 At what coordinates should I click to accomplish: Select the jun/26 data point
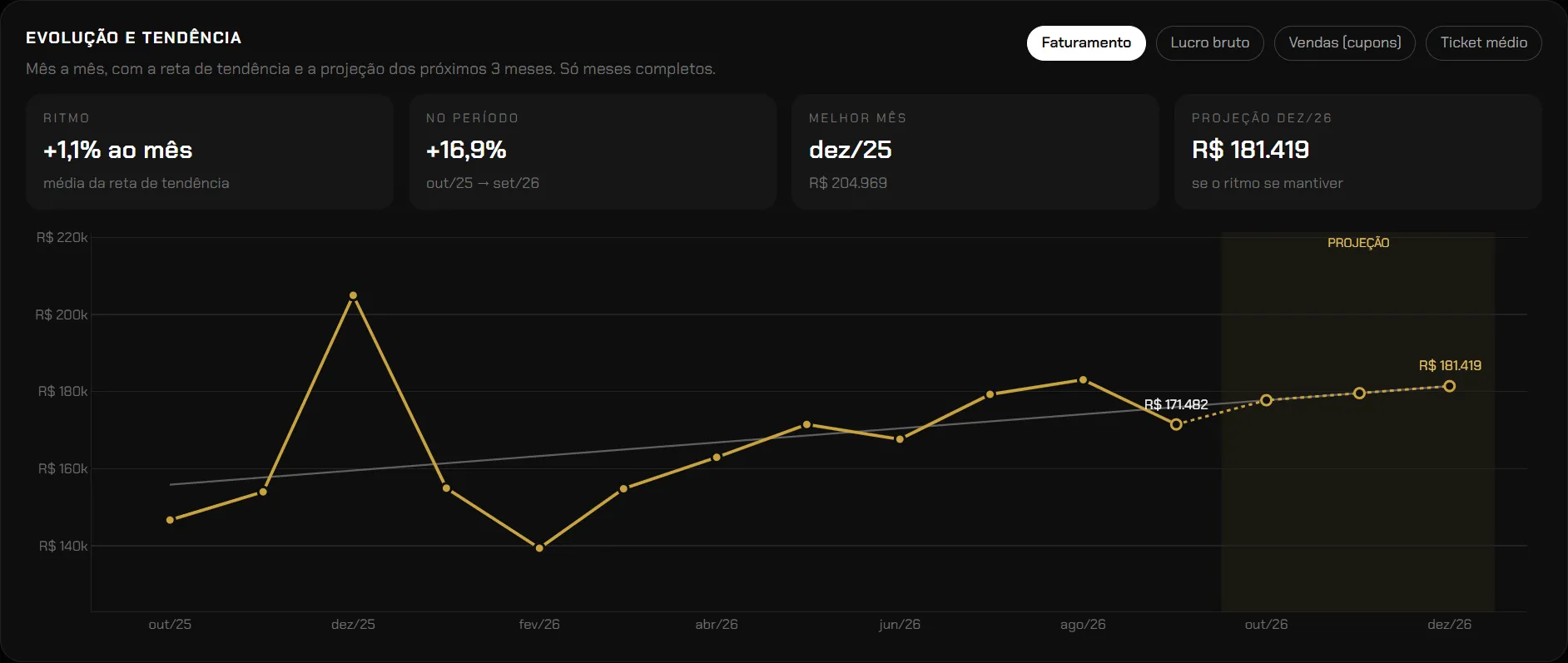[x=900, y=439]
